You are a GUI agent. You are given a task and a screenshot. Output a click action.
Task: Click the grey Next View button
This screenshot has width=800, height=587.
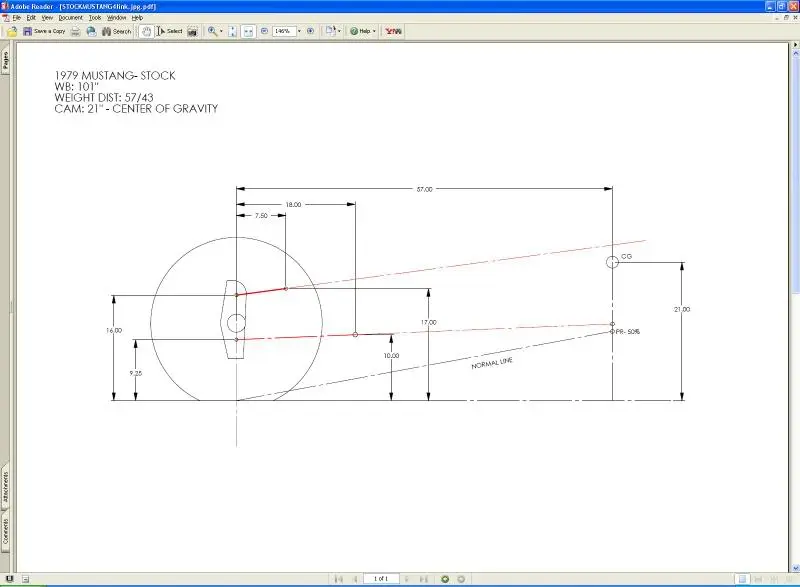[461, 579]
